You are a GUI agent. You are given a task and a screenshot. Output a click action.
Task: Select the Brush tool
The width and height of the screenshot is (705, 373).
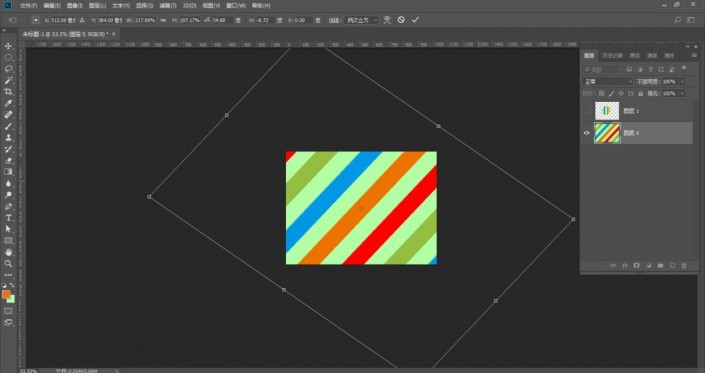coord(8,126)
